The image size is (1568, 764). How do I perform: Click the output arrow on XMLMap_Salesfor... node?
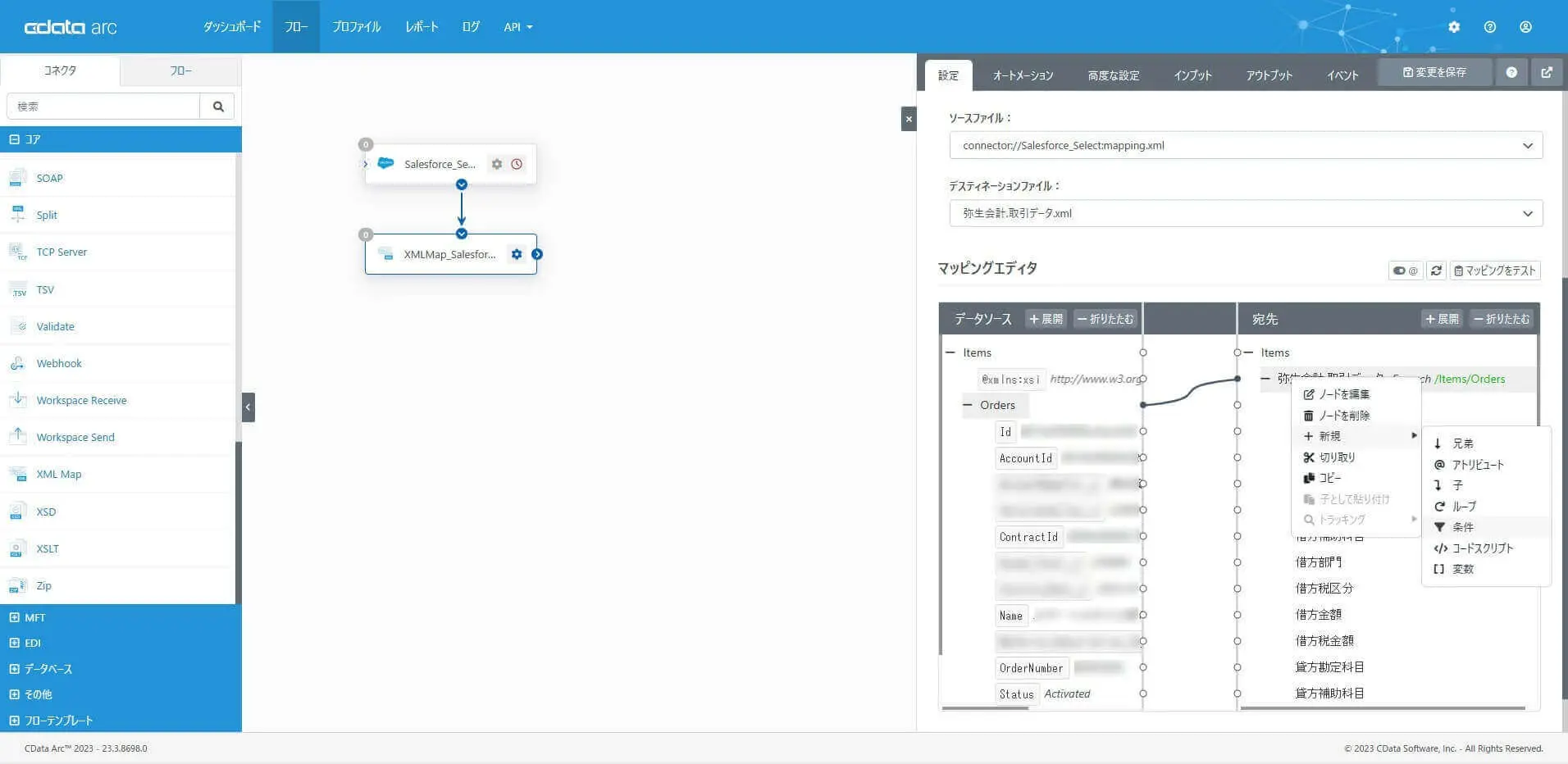pos(537,254)
